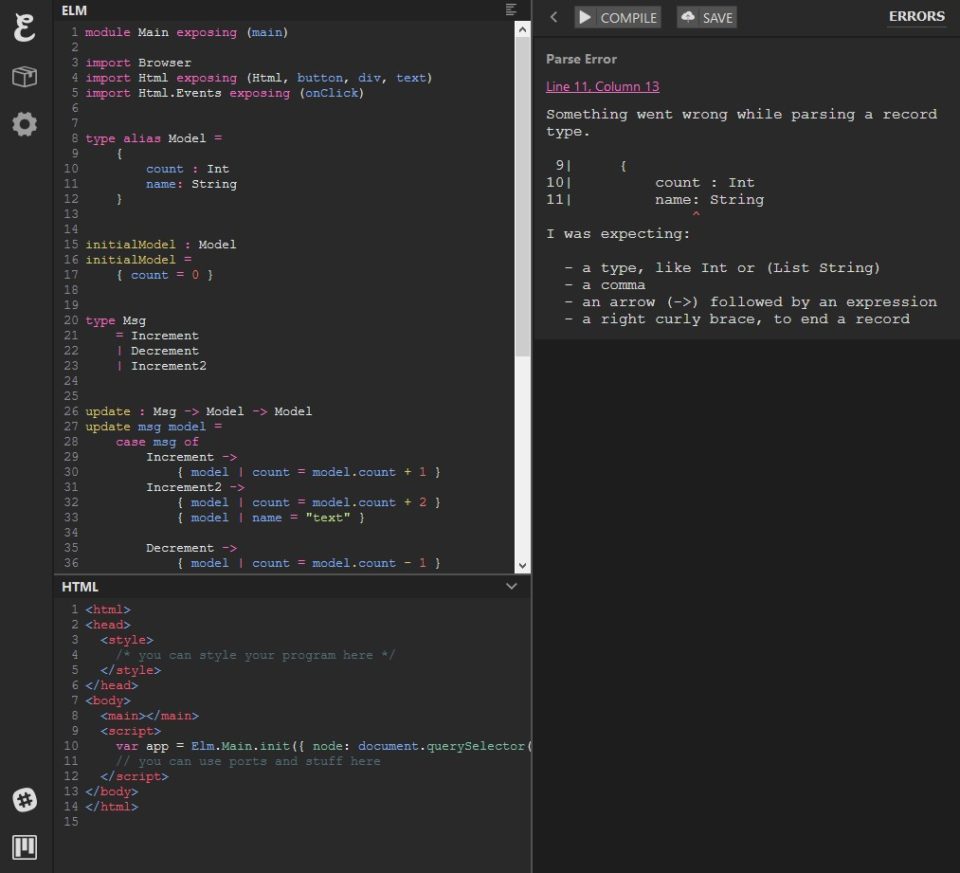
Task: Open settings via the gear icon
Action: [x=24, y=124]
